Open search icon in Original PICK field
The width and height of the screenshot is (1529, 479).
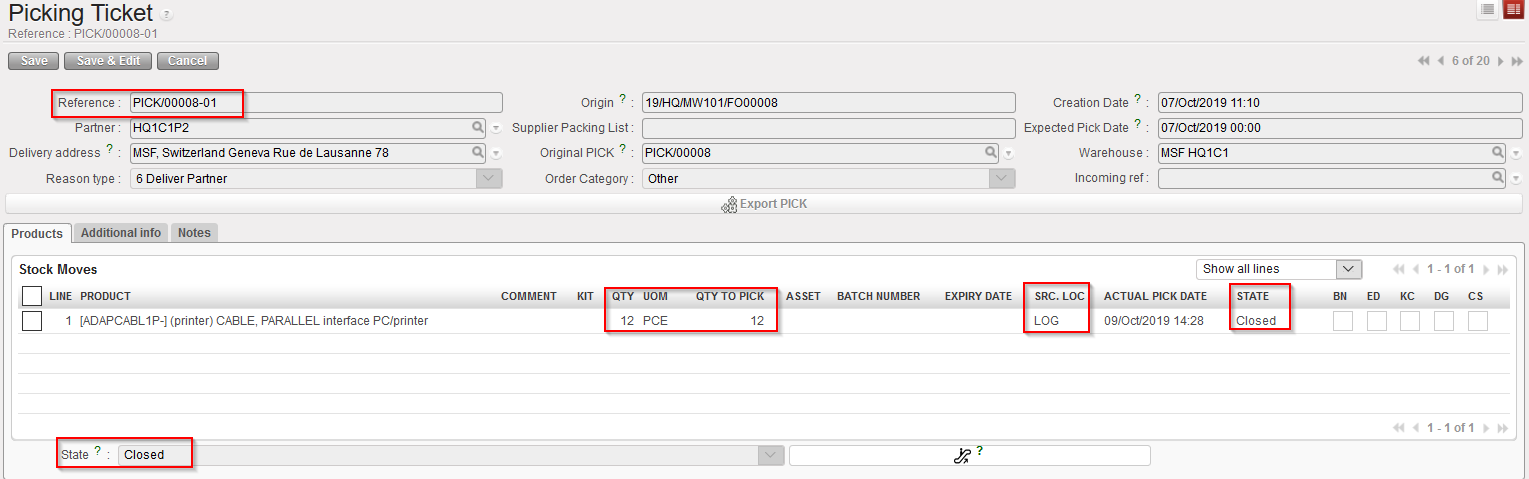[990, 153]
